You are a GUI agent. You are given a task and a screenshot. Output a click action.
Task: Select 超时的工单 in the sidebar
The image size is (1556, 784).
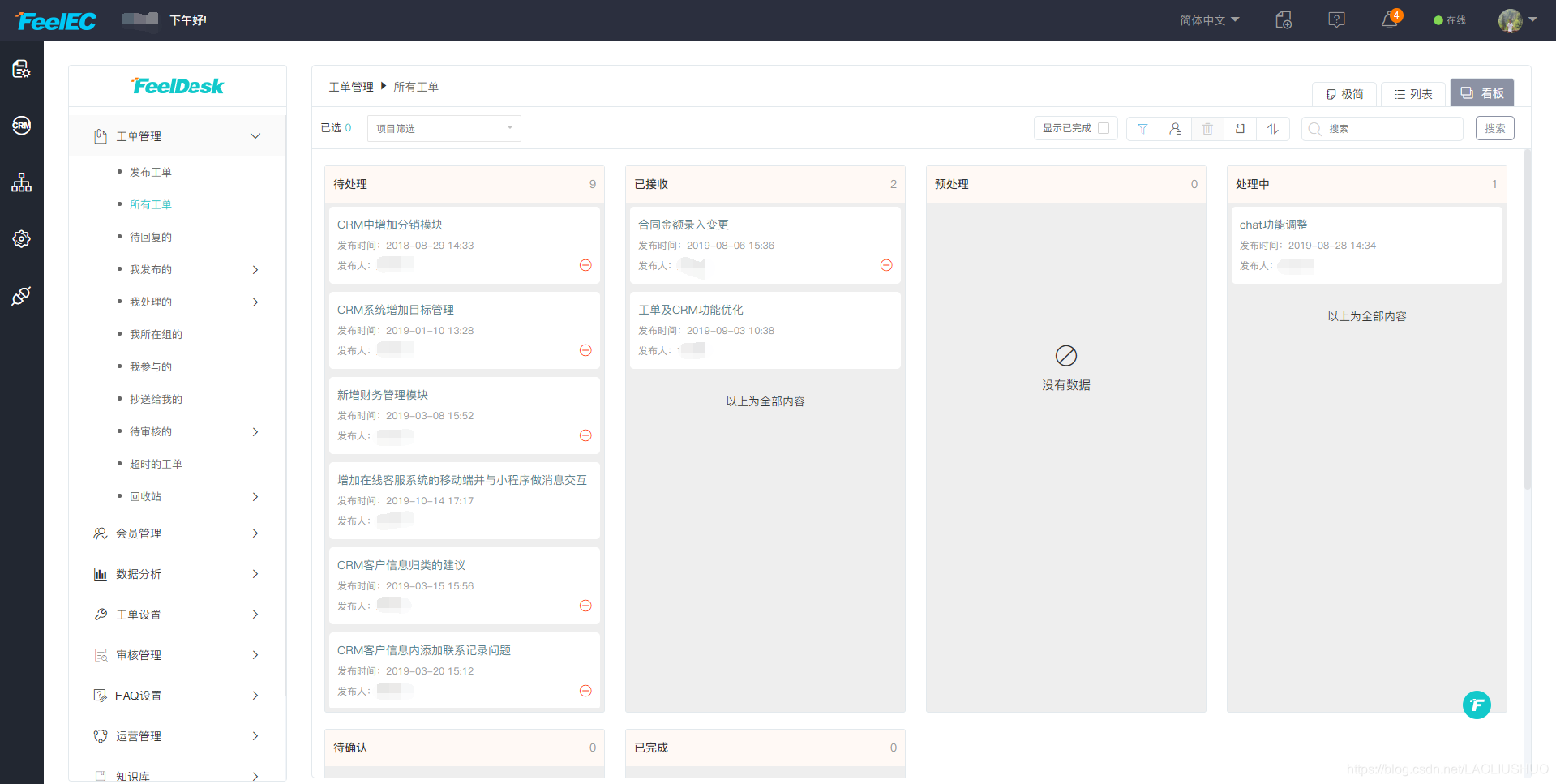tap(156, 464)
